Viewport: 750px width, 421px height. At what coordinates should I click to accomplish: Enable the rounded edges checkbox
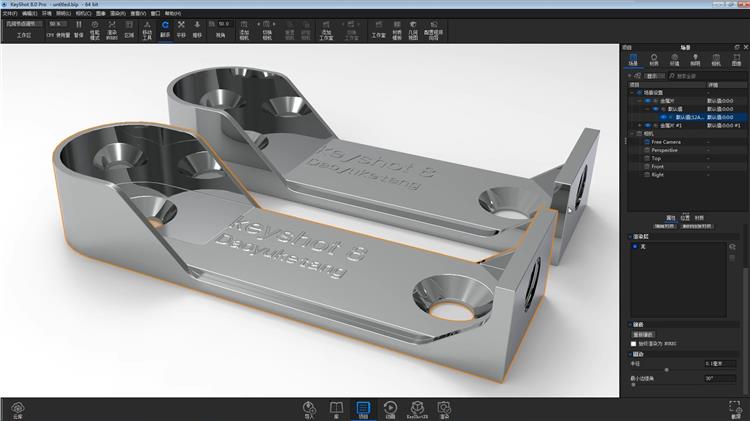(x=634, y=343)
